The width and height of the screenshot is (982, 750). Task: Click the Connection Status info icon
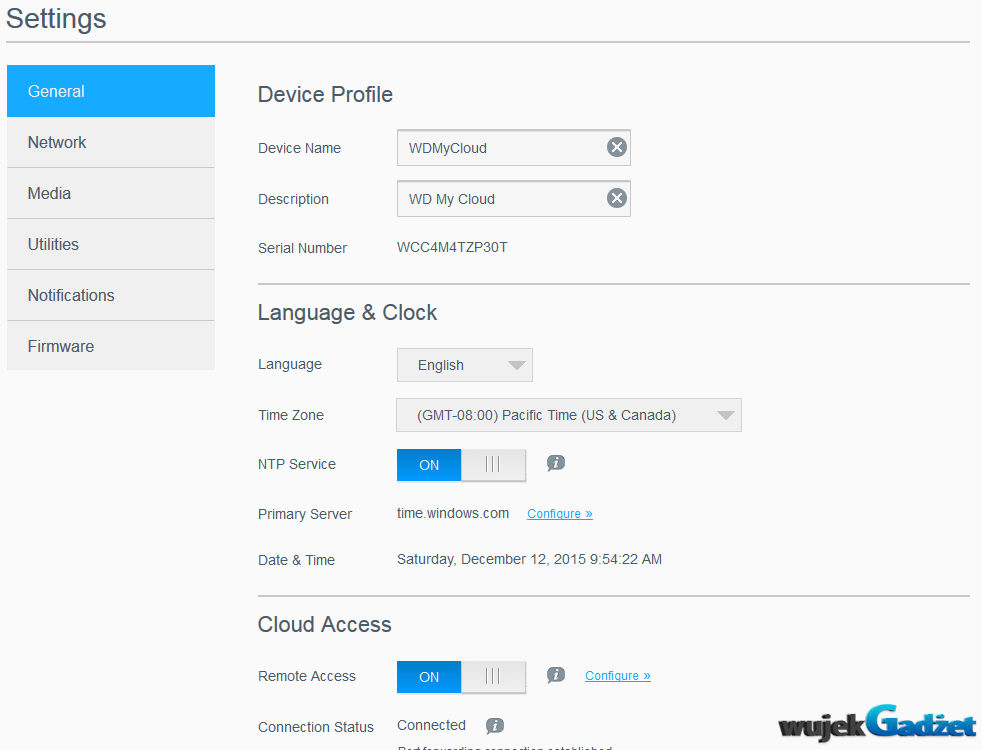click(x=495, y=726)
